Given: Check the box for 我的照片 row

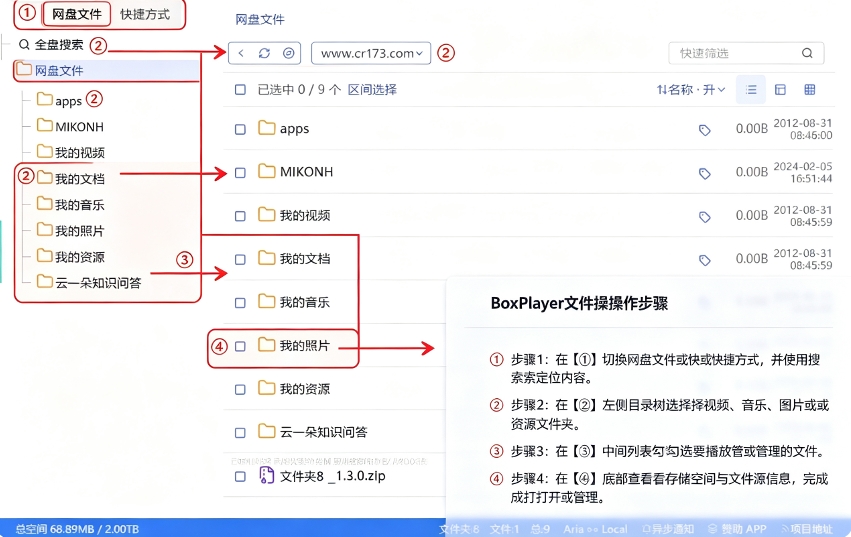Looking at the screenshot, I should (240, 346).
